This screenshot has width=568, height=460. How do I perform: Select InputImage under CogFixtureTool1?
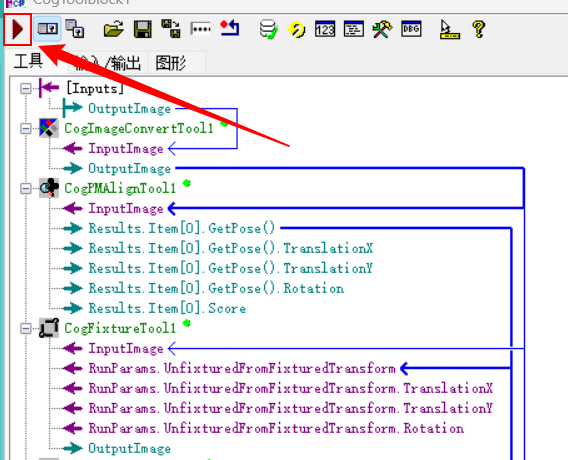[126, 348]
